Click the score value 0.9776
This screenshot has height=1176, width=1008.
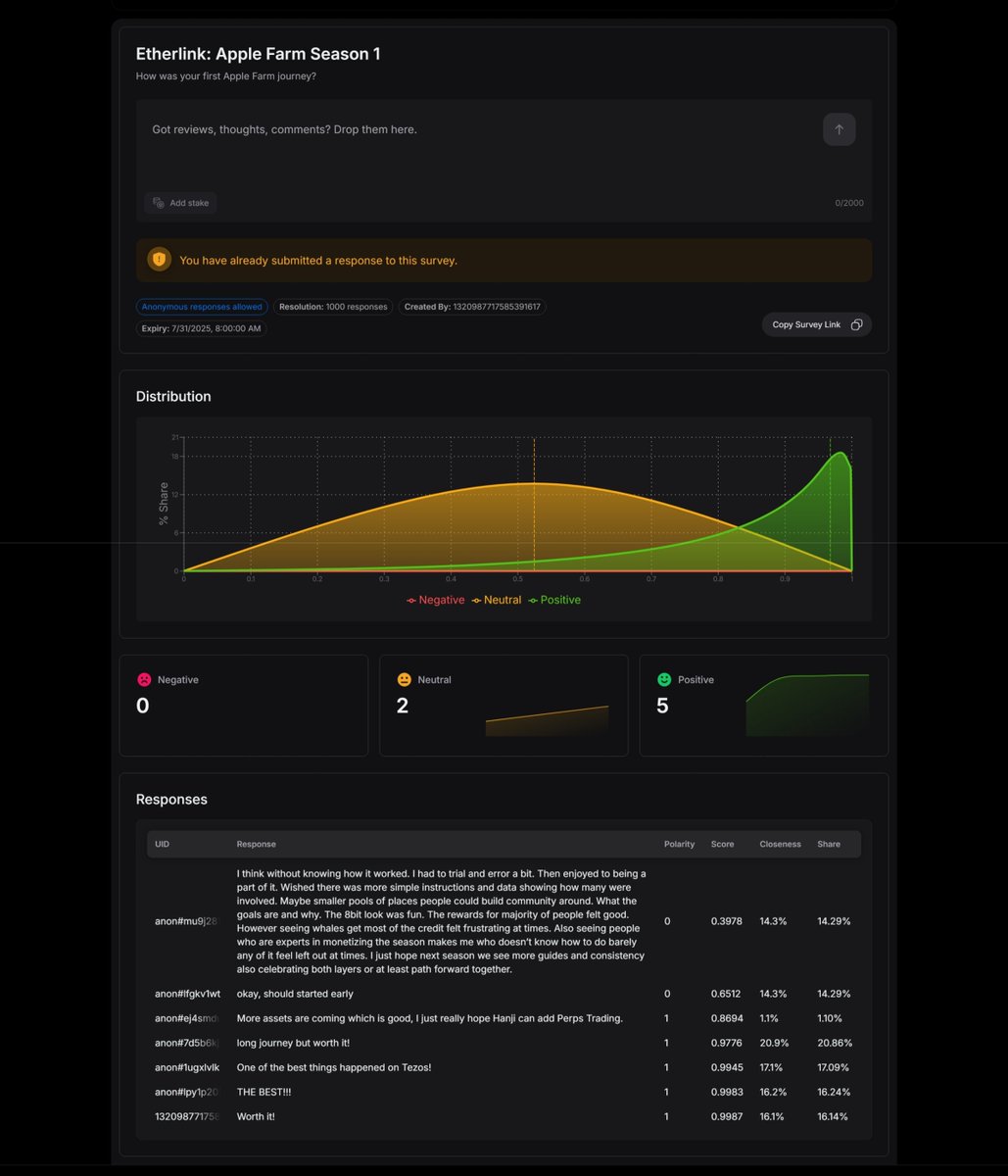(726, 1043)
